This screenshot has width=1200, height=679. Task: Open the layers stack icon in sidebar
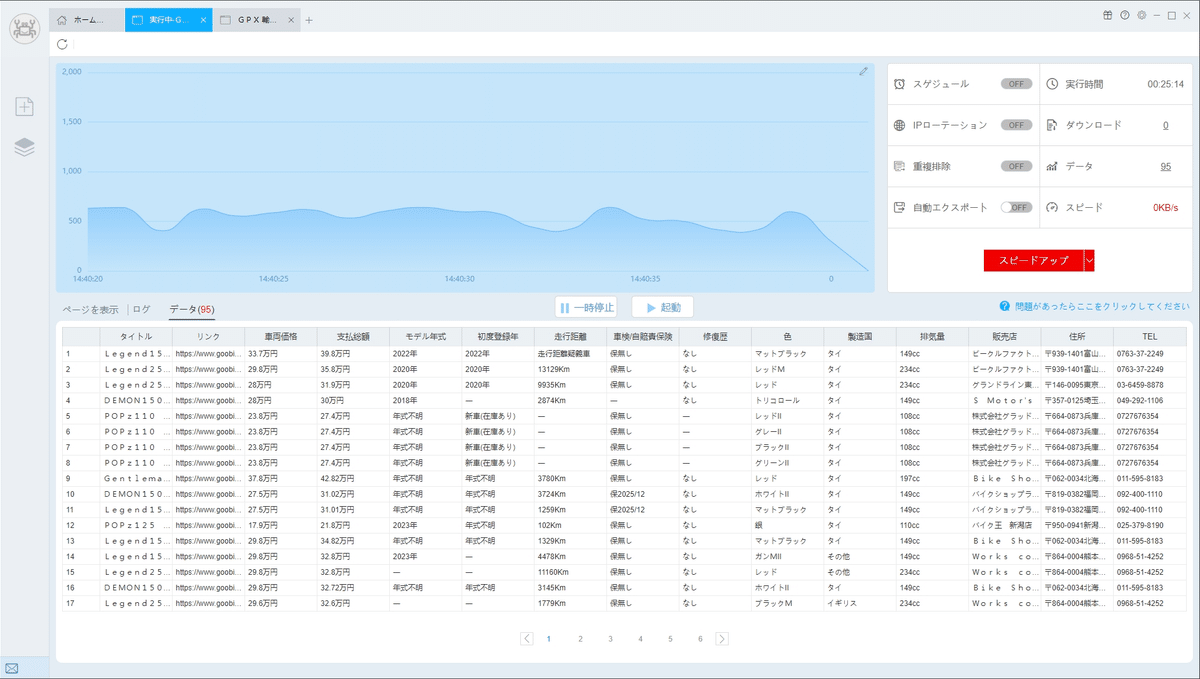point(25,147)
